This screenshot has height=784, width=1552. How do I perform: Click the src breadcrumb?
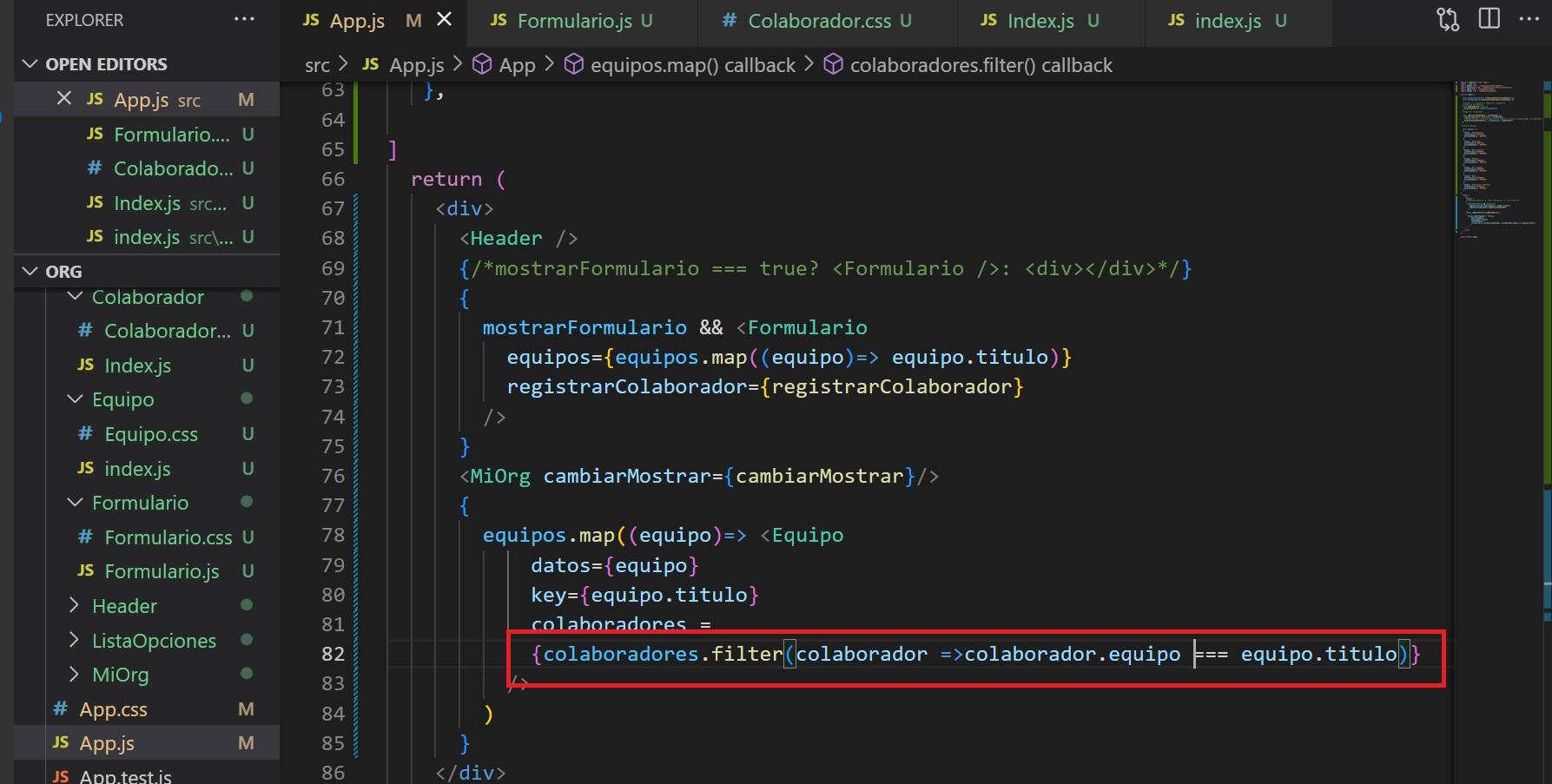[317, 65]
